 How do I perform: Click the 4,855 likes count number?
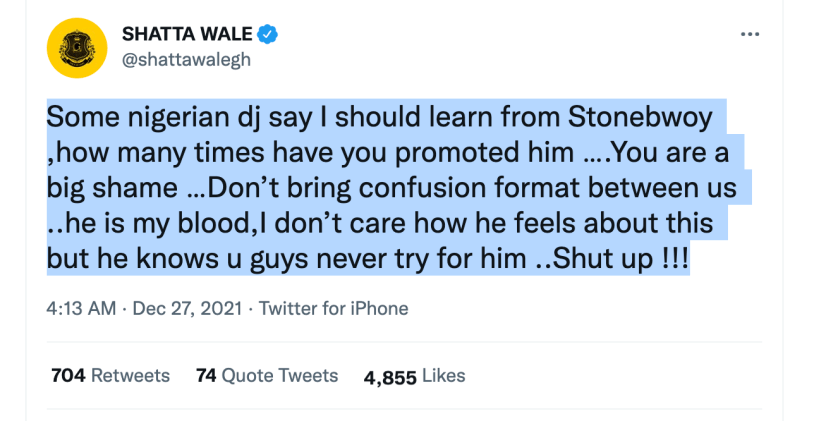pos(390,377)
